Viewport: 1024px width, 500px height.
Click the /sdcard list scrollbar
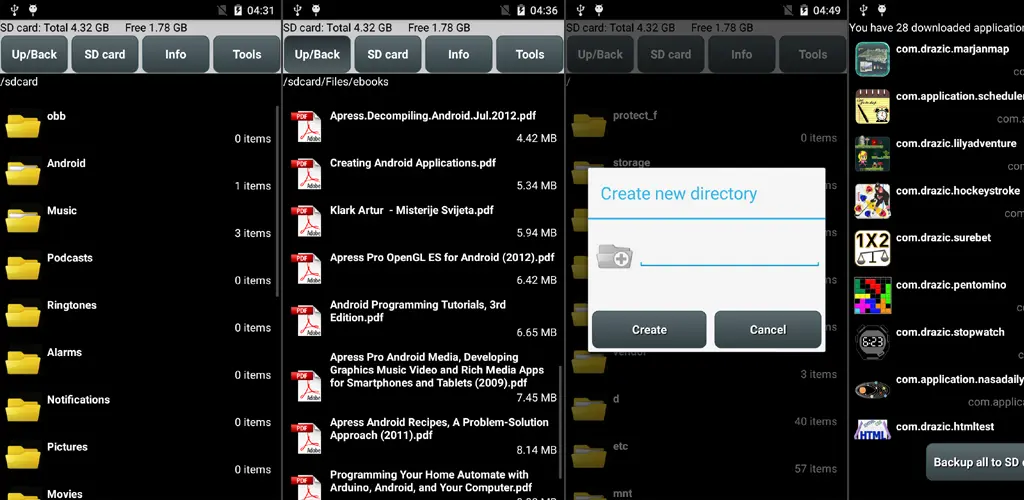tap(278, 201)
